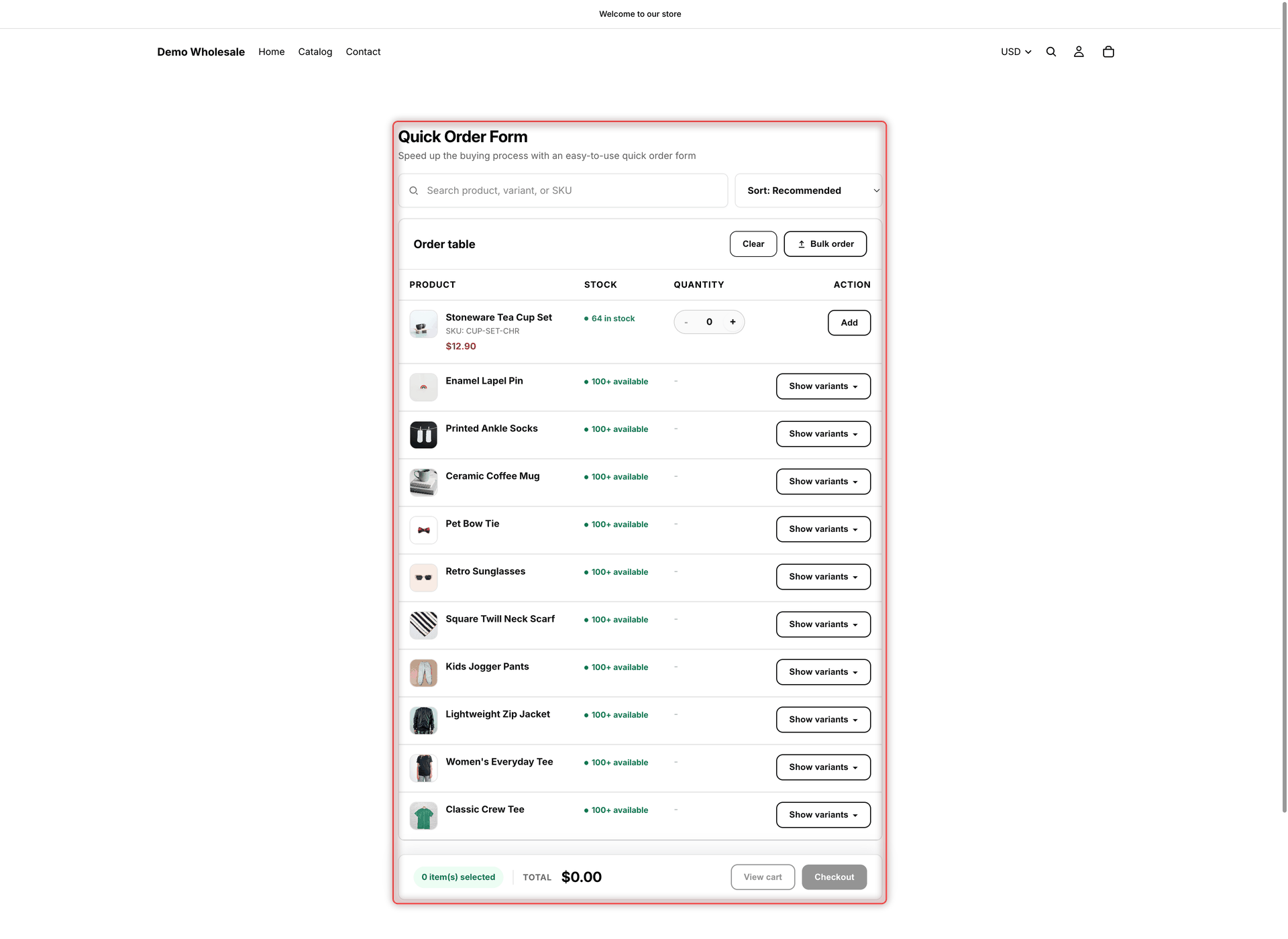
Task: Clear the order table
Action: [753, 244]
